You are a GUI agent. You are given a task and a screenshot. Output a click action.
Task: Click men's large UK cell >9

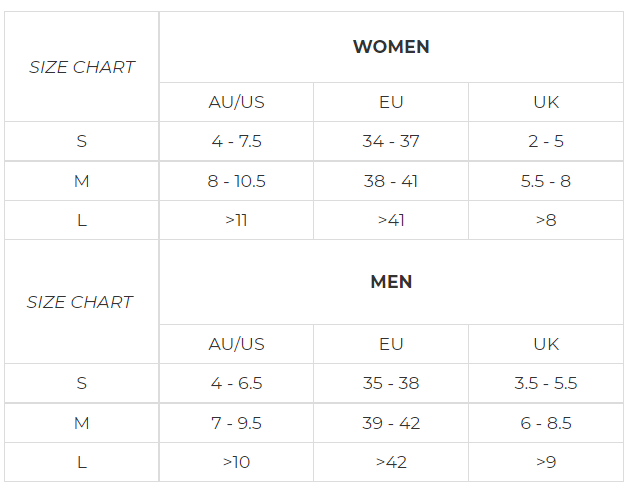click(x=546, y=462)
